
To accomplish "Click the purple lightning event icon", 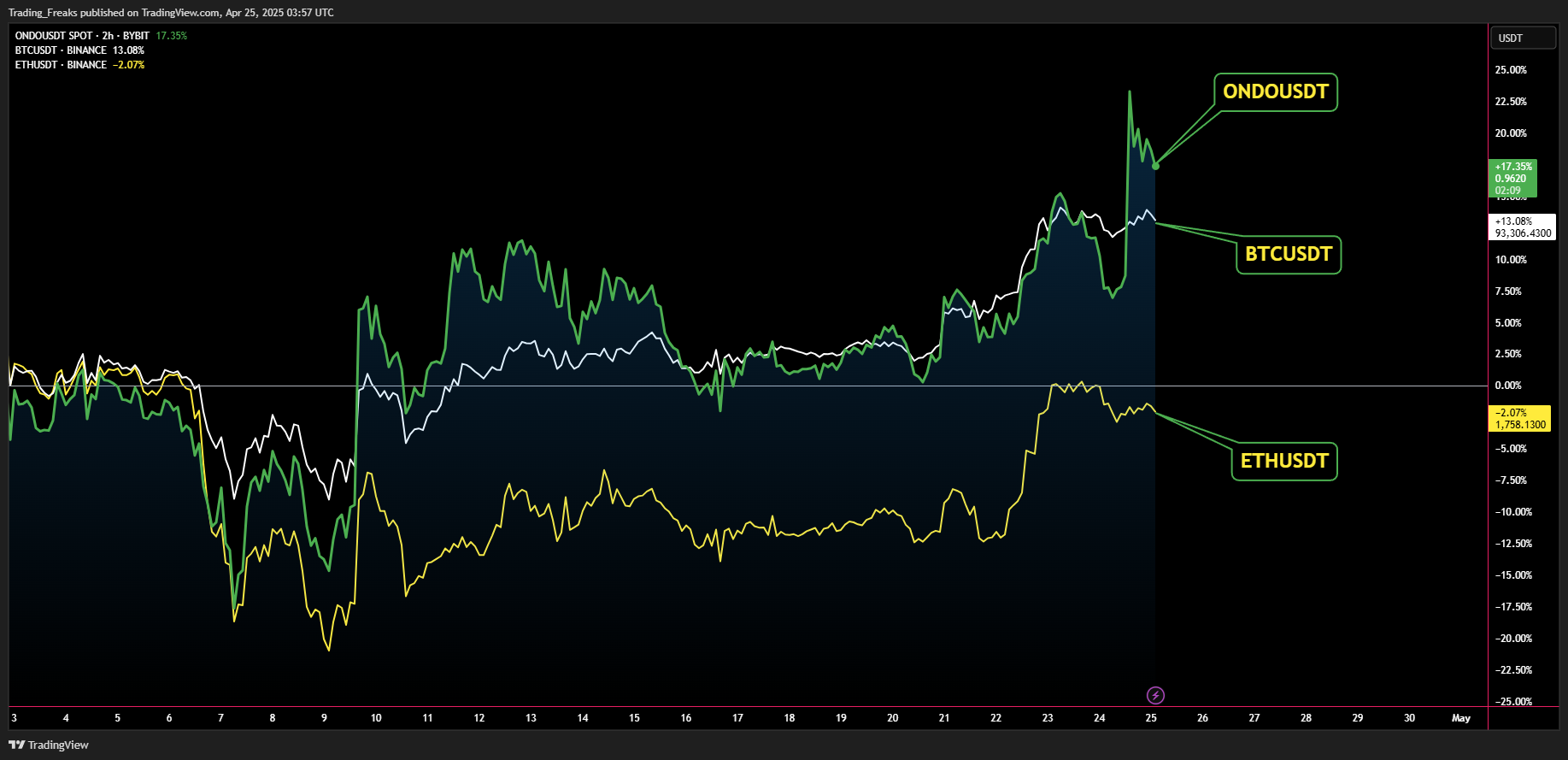I will pyautogui.click(x=1155, y=695).
